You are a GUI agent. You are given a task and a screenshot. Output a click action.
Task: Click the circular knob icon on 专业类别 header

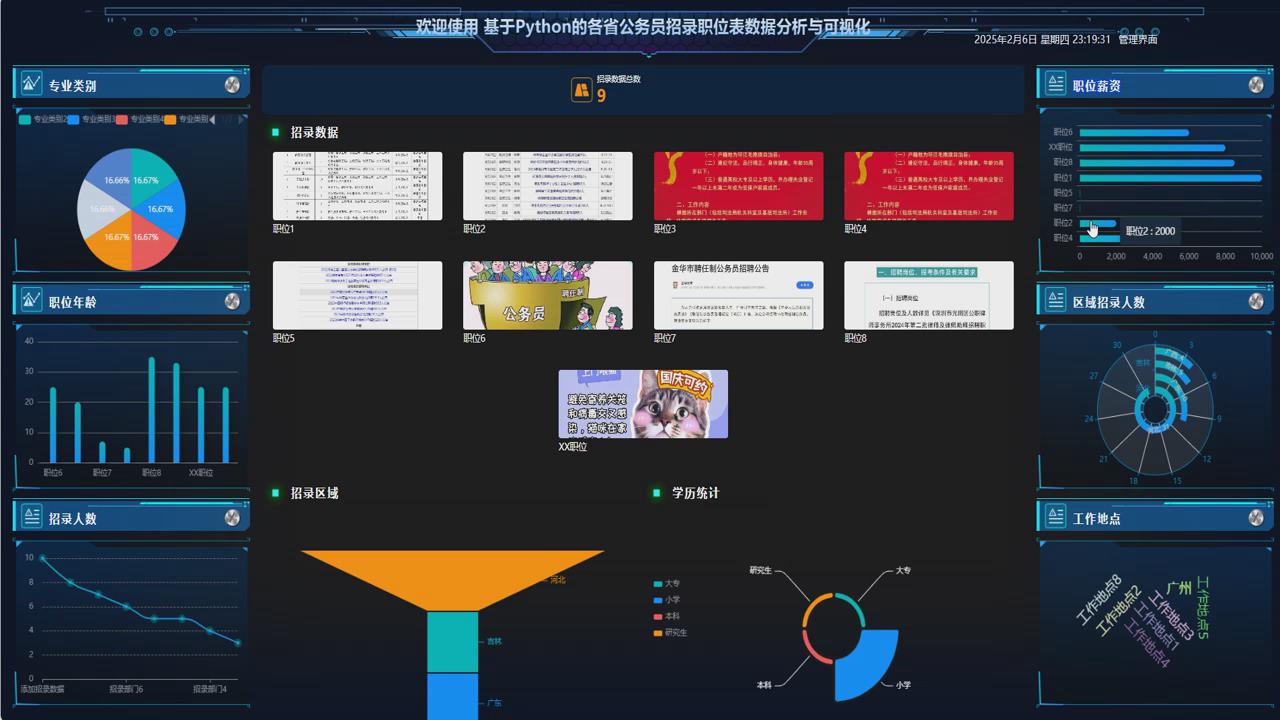click(232, 84)
